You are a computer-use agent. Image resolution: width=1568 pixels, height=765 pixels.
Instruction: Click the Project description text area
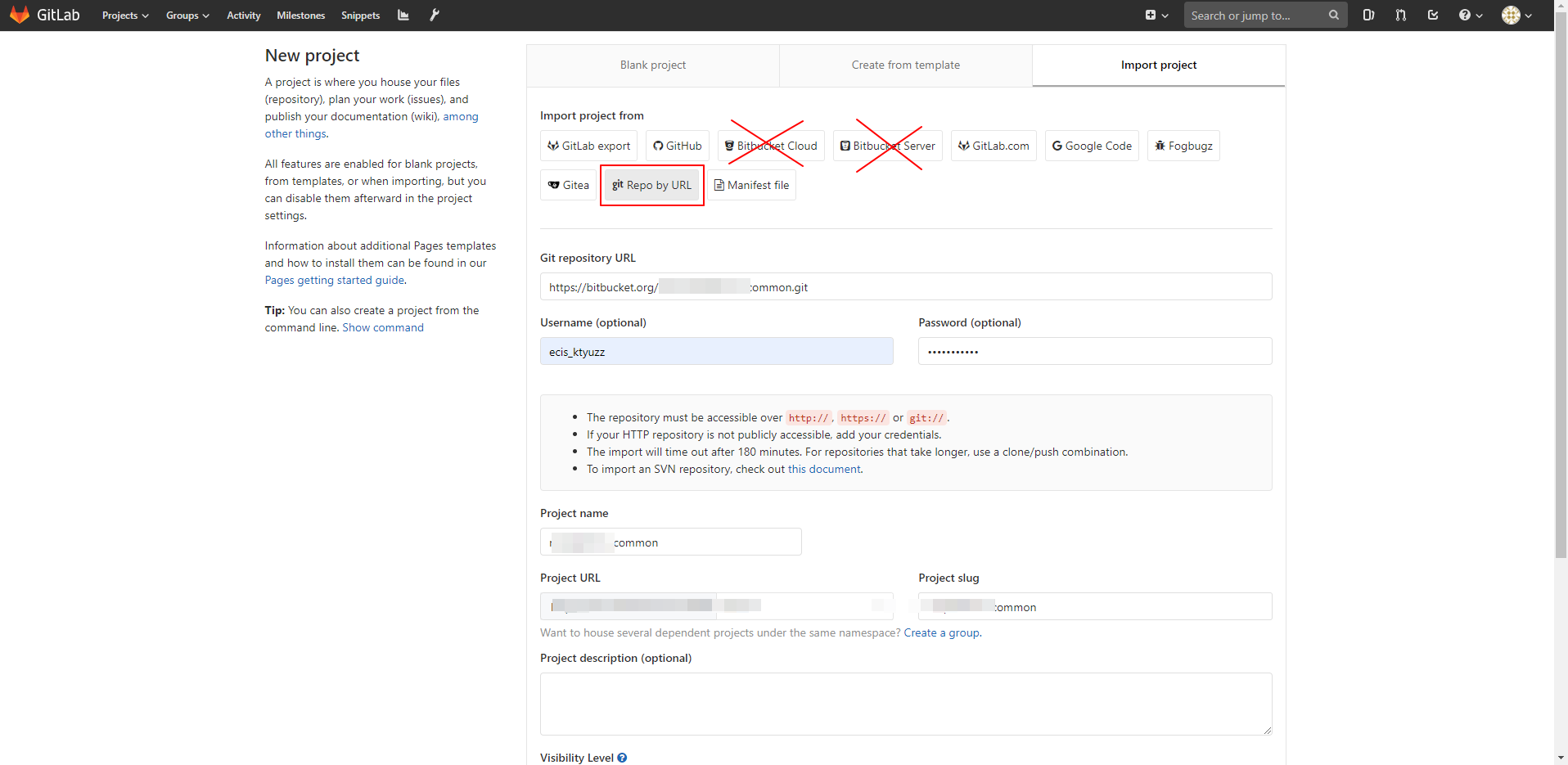[x=906, y=704]
